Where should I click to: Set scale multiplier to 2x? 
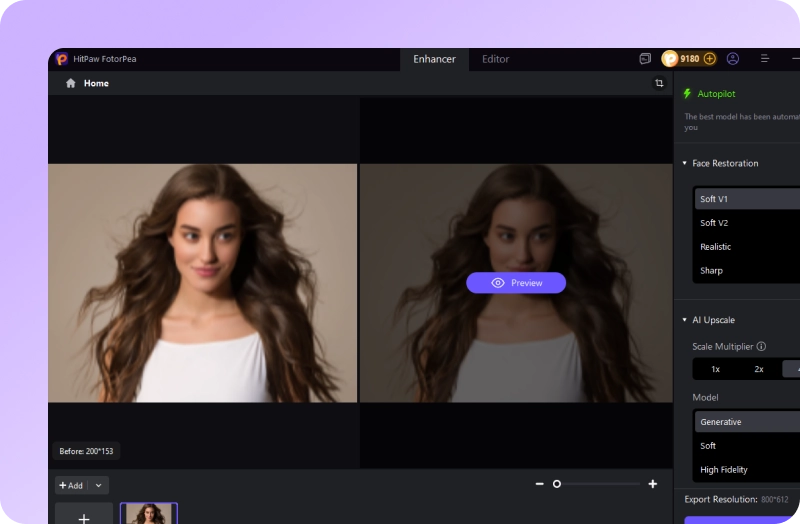point(759,369)
